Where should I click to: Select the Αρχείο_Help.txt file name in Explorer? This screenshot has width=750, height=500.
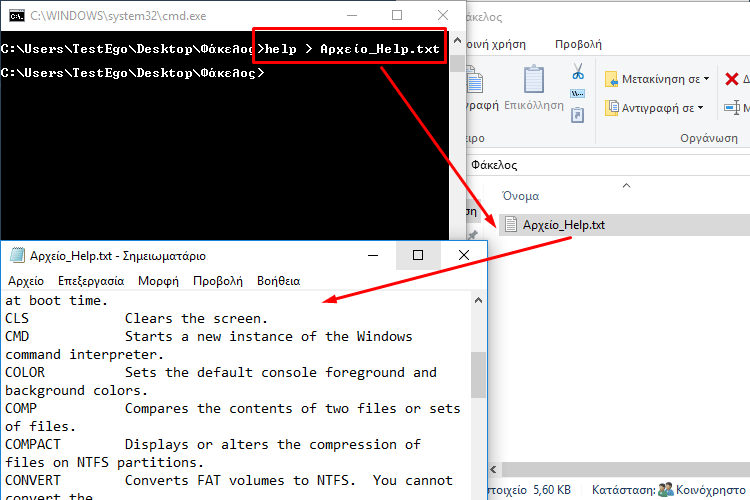[563, 225]
